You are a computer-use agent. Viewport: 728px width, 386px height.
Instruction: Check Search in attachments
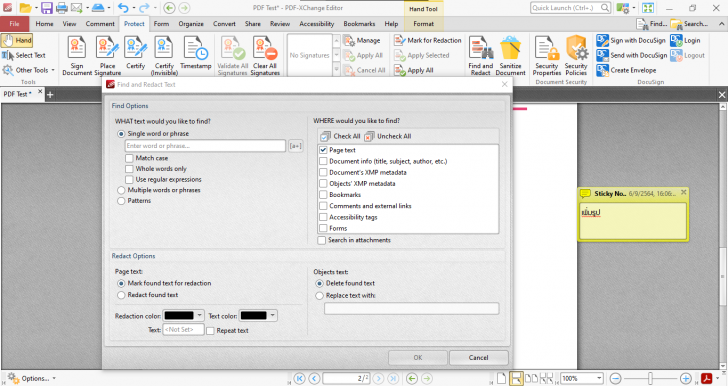click(321, 240)
